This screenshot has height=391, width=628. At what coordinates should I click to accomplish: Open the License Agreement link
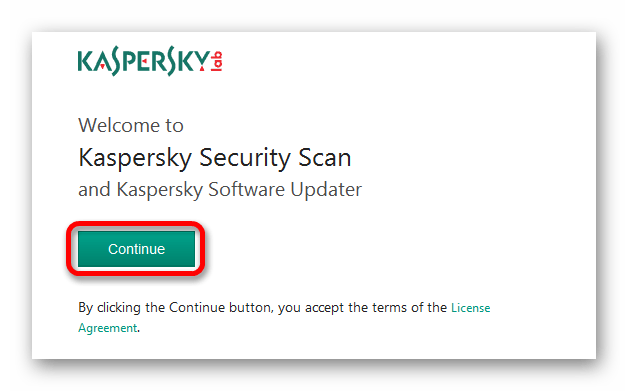(471, 308)
